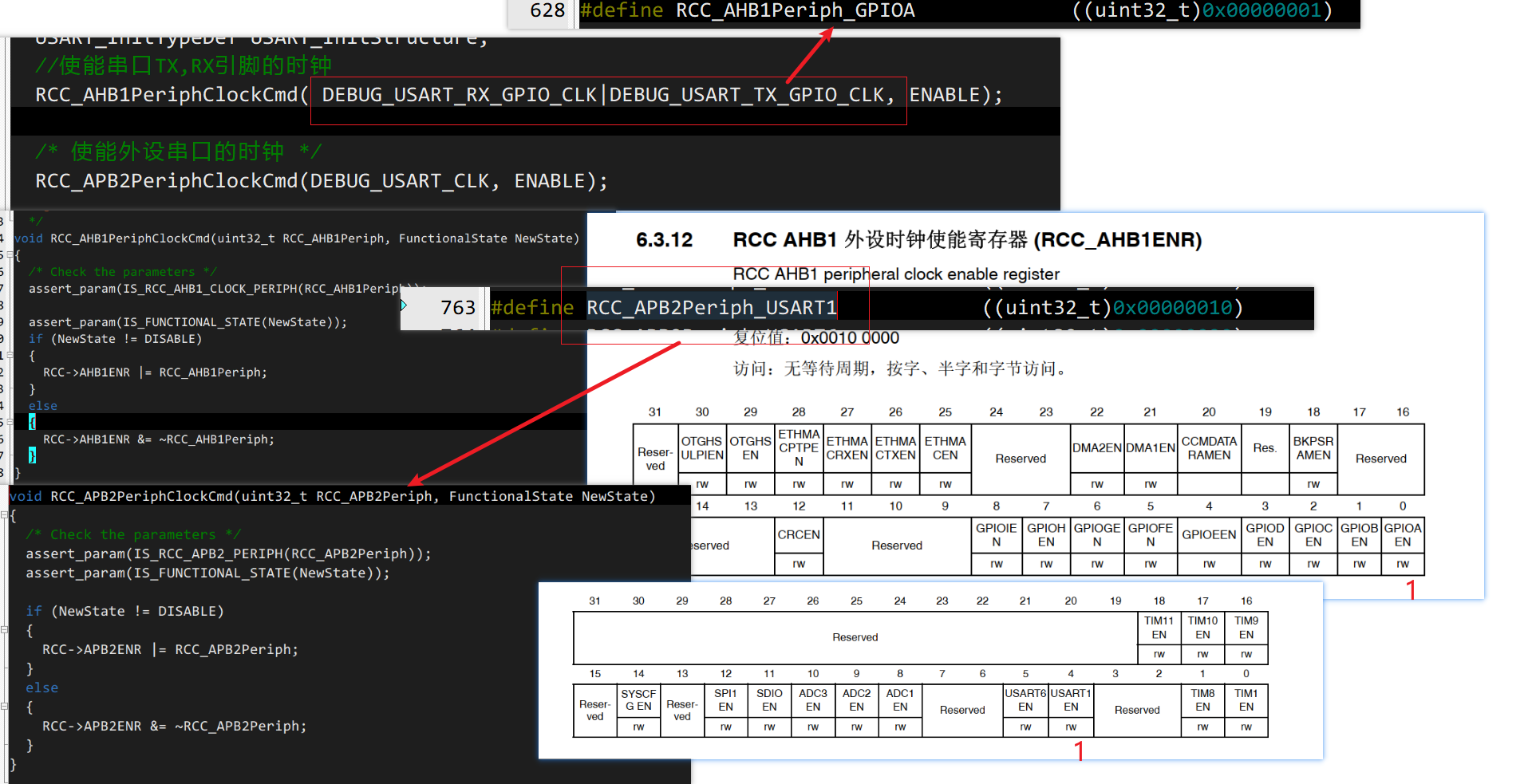This screenshot has width=1528, height=784.
Task: Click the TIM9EN bit cell
Action: (x=1246, y=628)
